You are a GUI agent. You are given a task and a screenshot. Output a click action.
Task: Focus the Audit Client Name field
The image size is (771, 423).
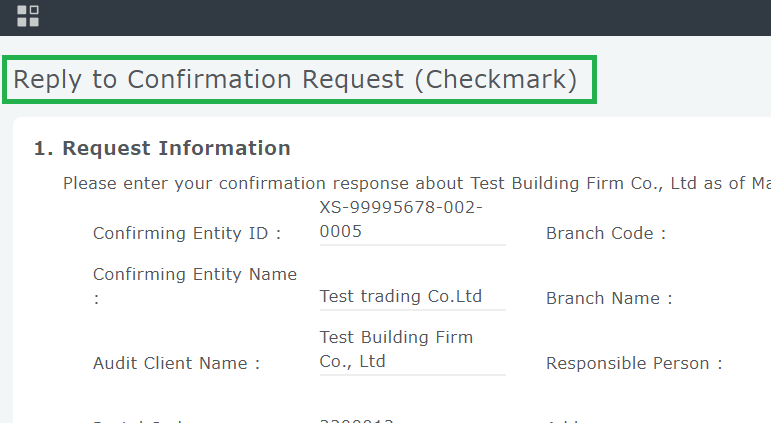tap(412, 350)
